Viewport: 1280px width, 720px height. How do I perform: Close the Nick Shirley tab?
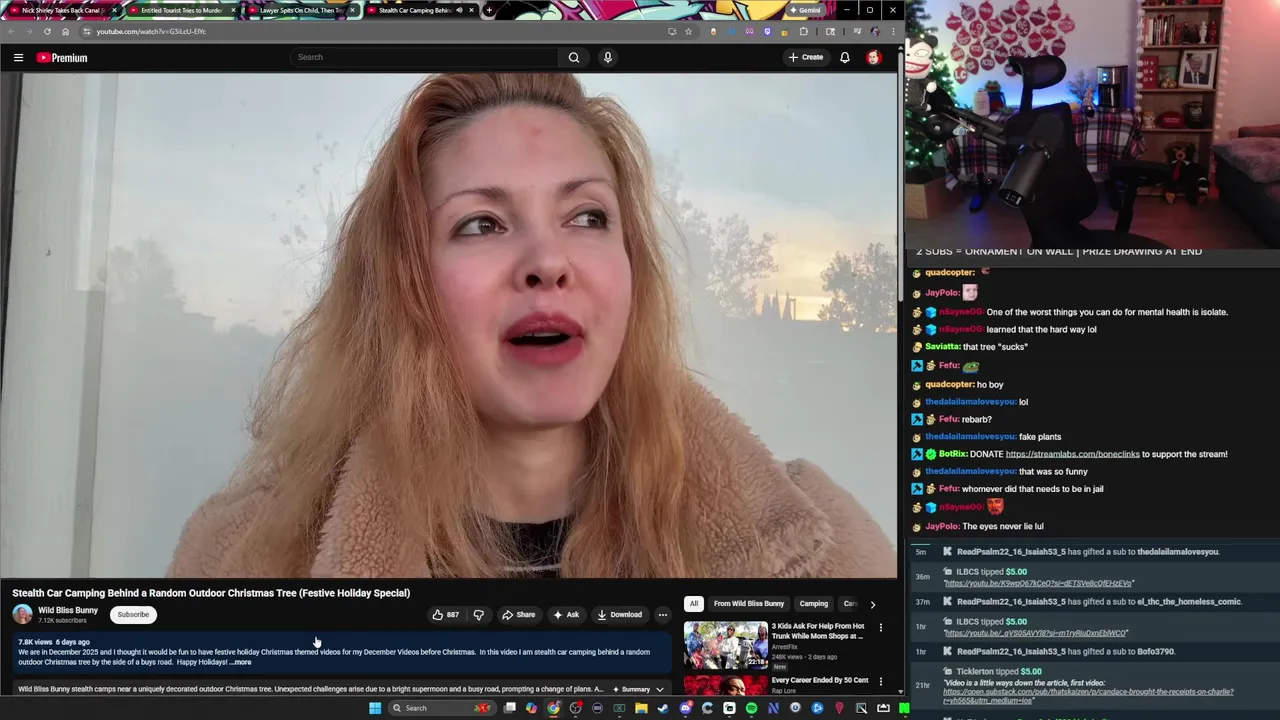point(114,10)
